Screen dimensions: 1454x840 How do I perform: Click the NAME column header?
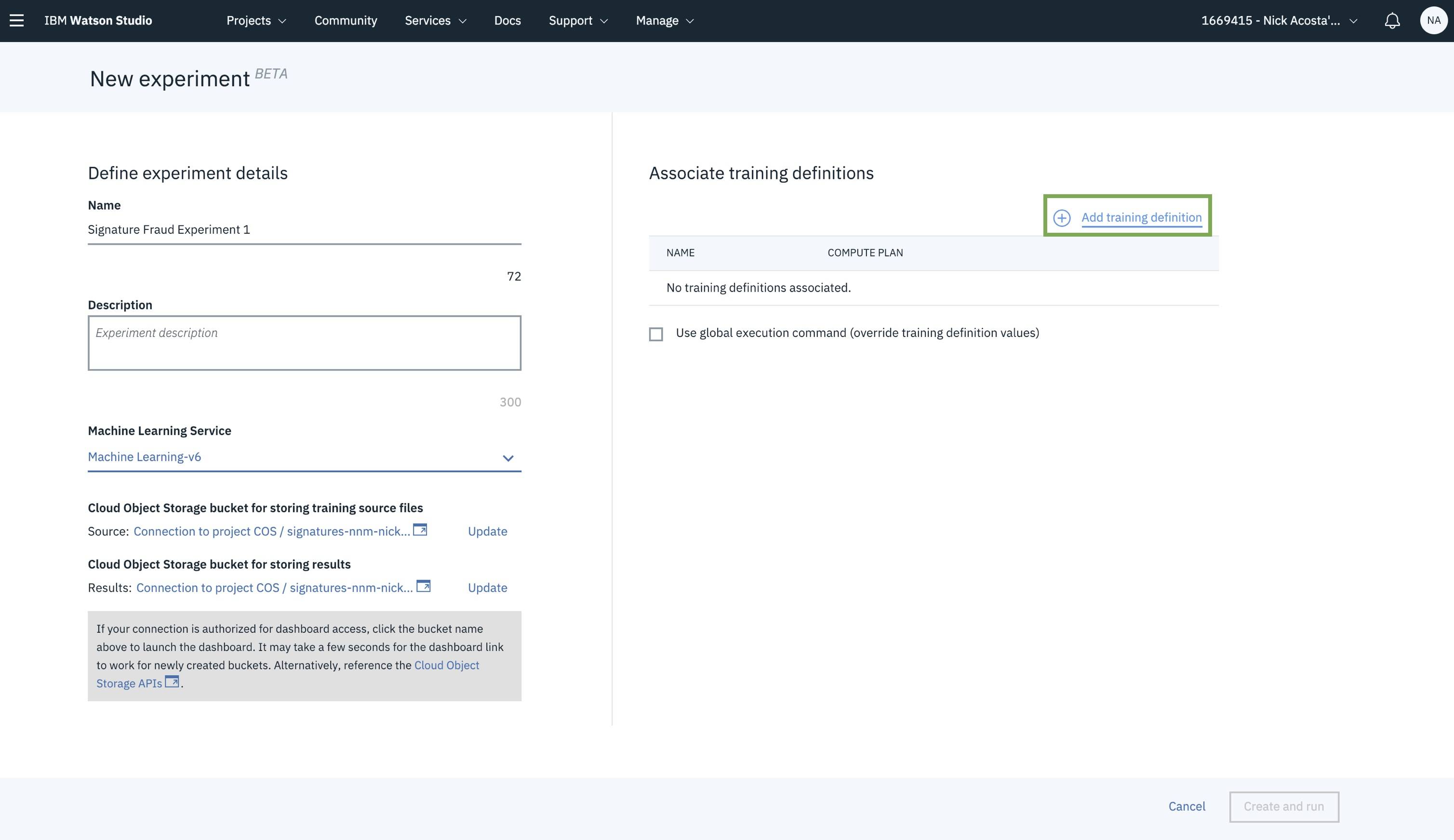(x=680, y=253)
